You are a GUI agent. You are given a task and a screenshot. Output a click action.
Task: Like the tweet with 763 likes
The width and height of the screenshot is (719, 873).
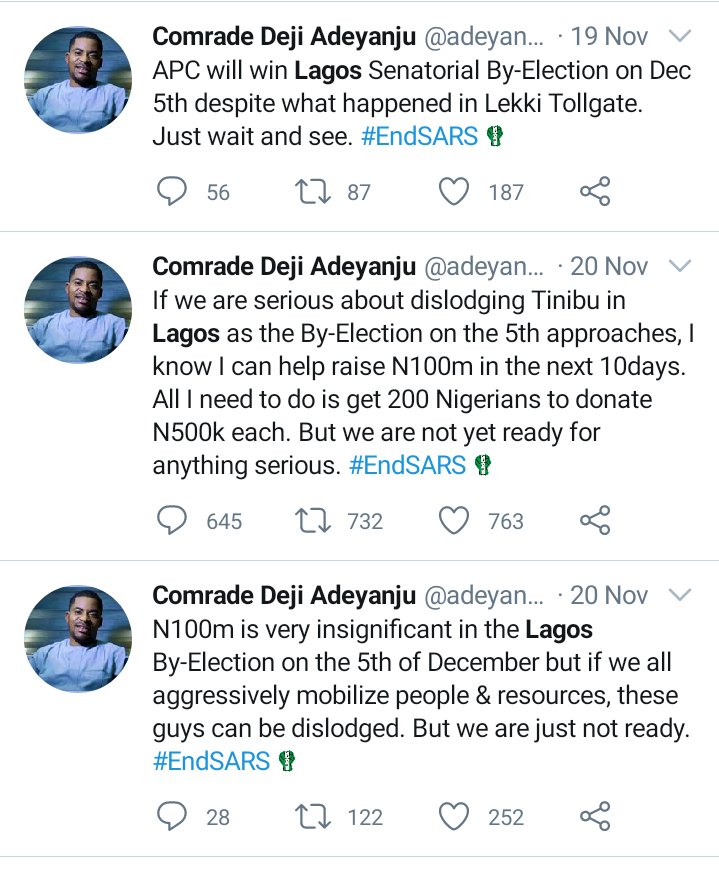pyautogui.click(x=455, y=520)
